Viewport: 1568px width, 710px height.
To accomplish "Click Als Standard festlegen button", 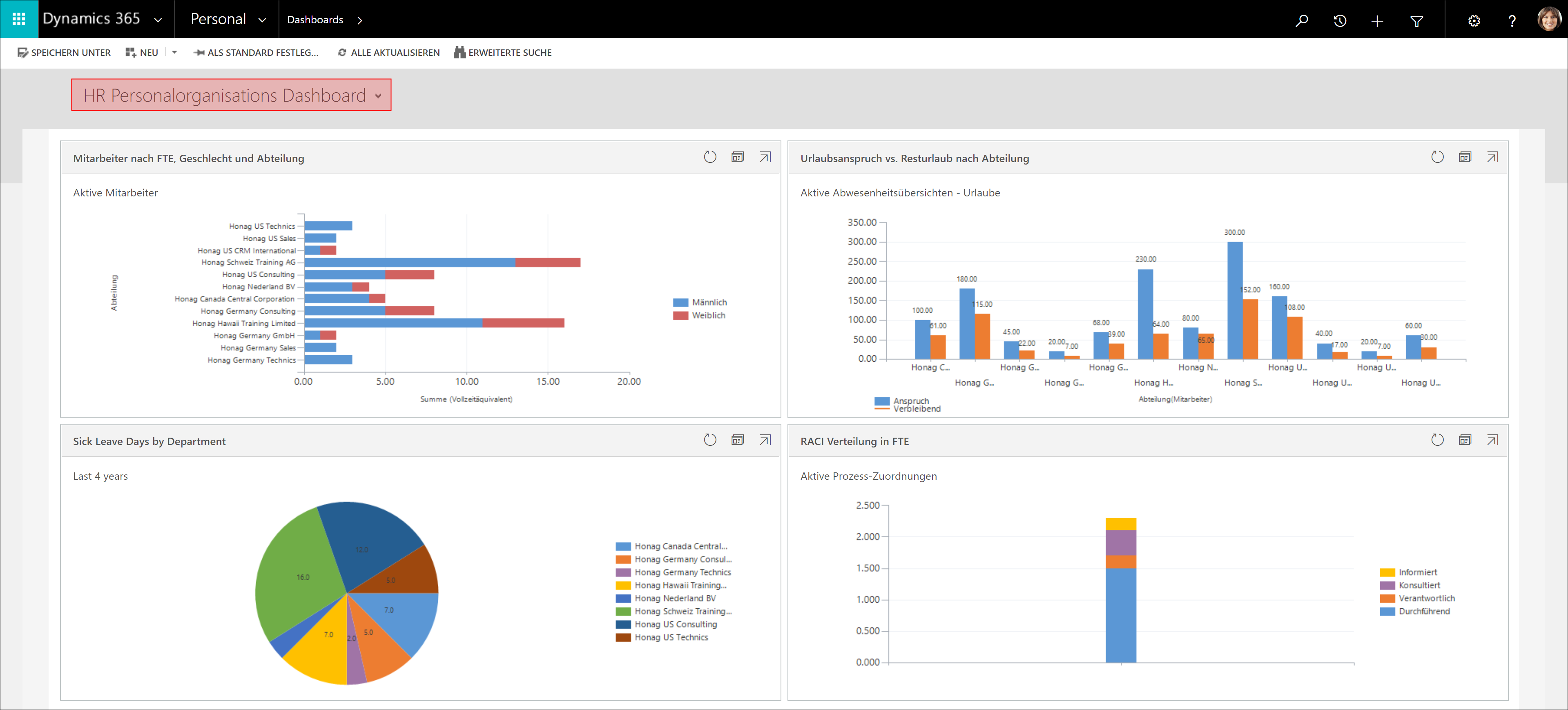I will (x=256, y=53).
